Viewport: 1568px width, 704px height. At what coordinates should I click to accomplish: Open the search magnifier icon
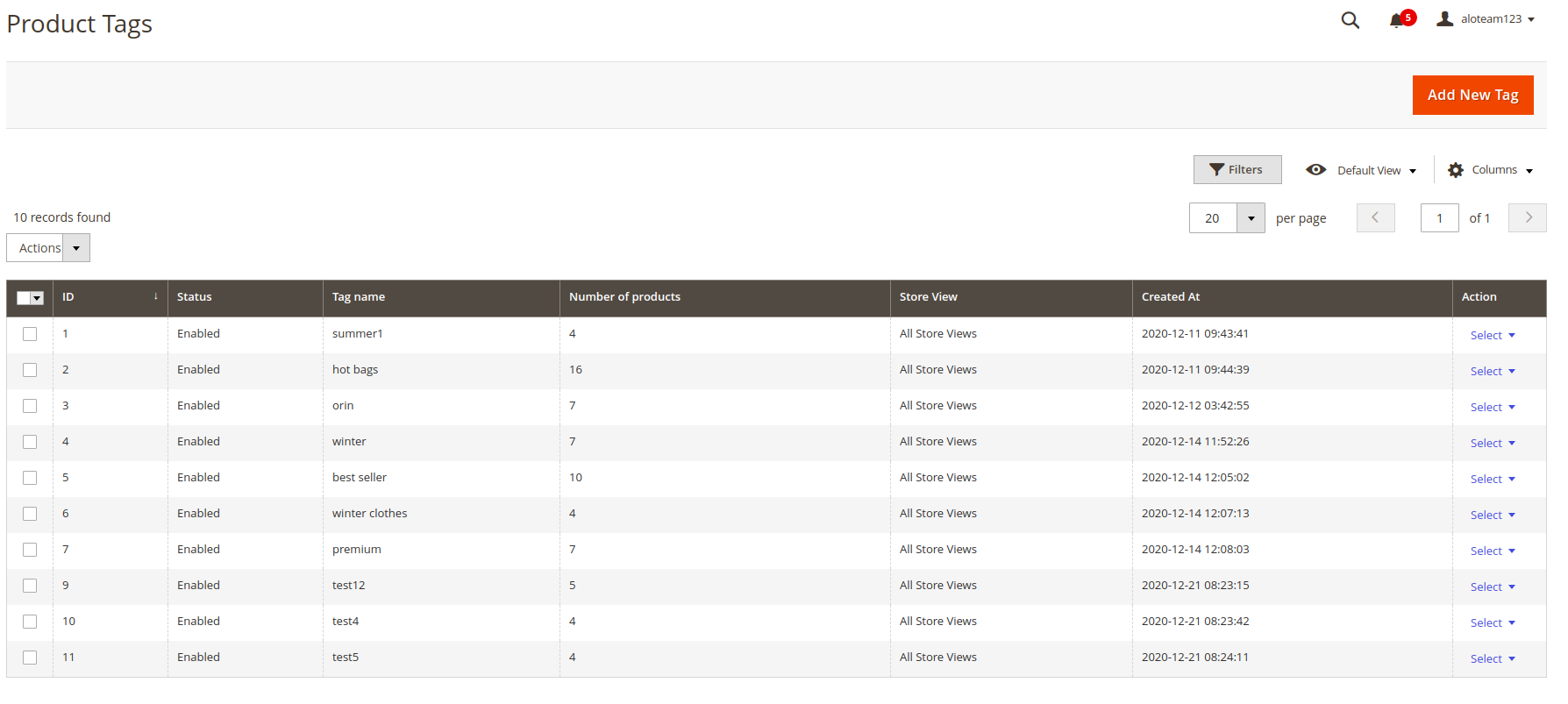tap(1350, 20)
